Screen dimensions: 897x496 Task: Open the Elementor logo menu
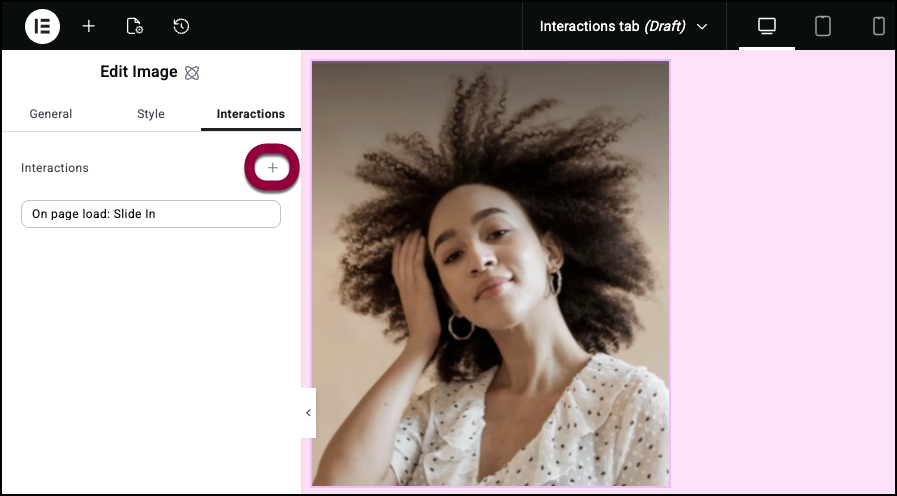(x=42, y=26)
